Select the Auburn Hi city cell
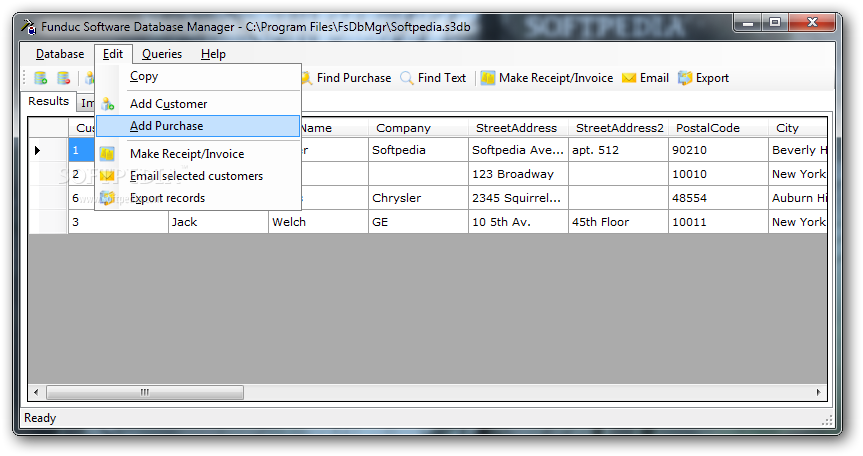Image resolution: width=863 pixels, height=456 pixels. pos(798,198)
